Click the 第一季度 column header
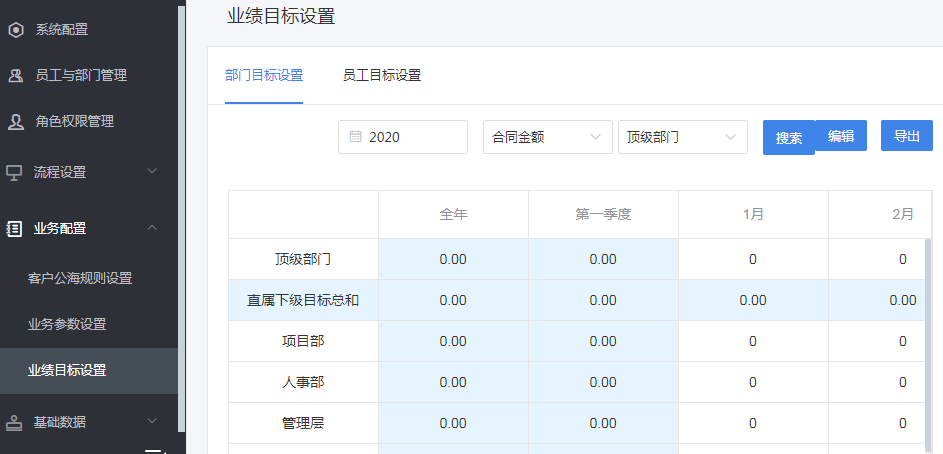Viewport: 943px width, 454px height. tap(603, 214)
